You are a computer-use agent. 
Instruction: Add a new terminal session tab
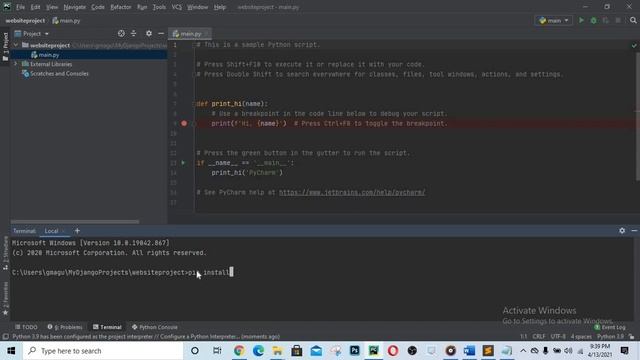[x=77, y=231]
